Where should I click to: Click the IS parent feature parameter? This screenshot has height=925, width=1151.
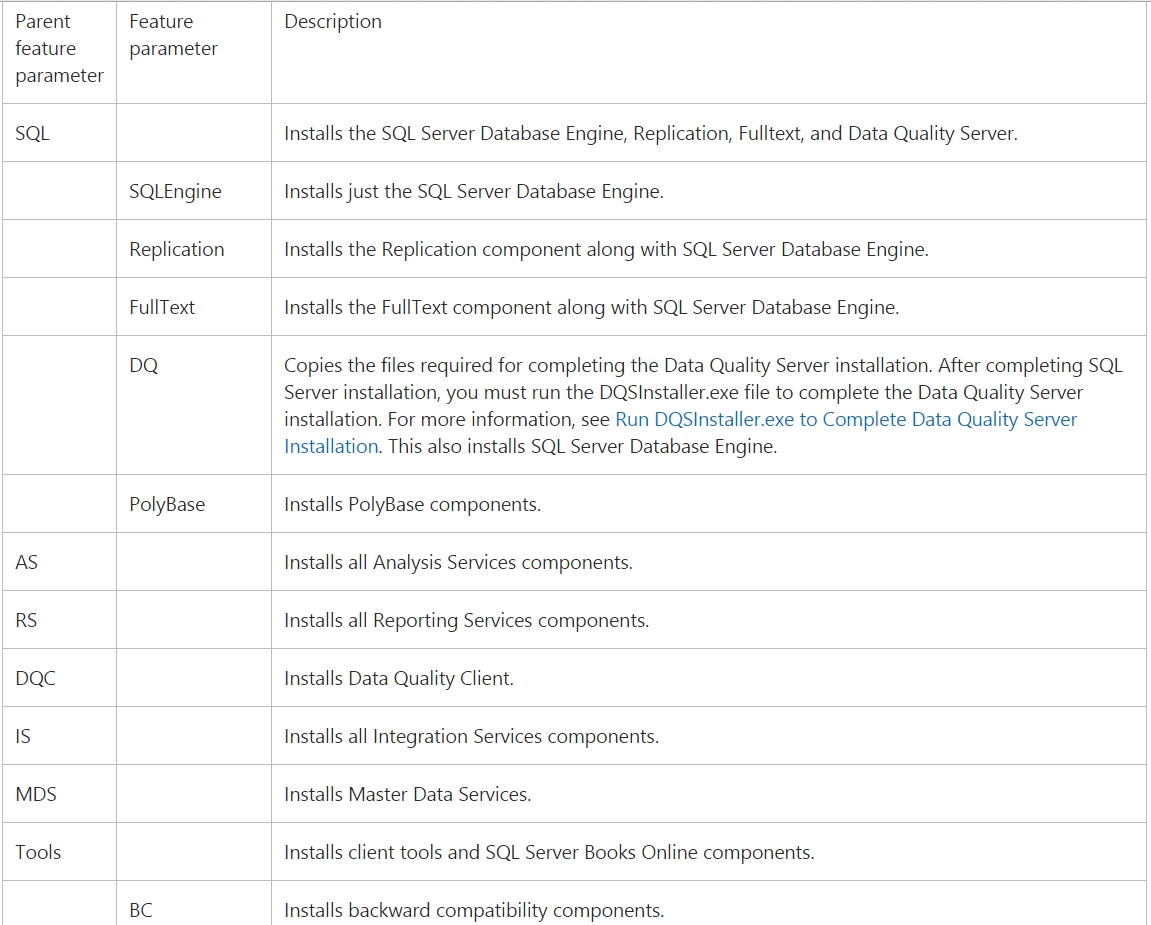pos(23,735)
